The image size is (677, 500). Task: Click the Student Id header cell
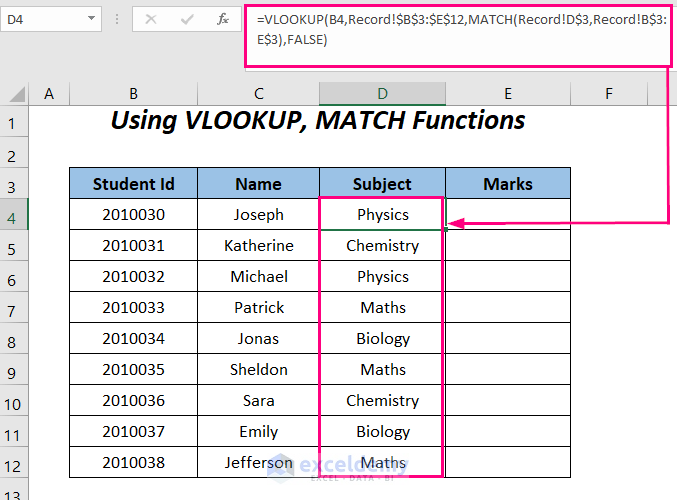point(133,184)
